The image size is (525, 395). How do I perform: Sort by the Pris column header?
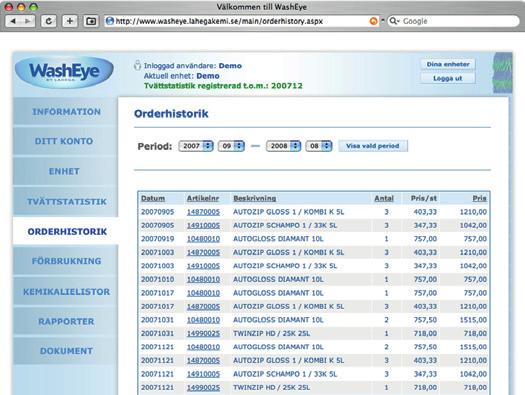(479, 198)
